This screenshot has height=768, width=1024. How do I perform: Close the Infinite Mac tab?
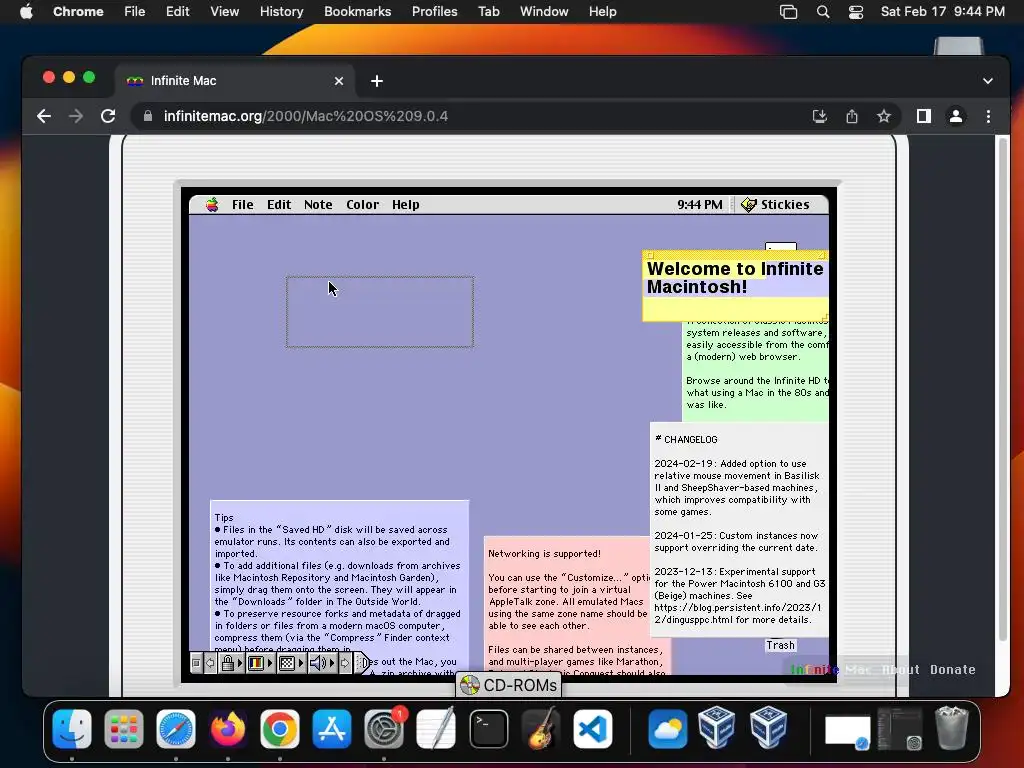pyautogui.click(x=338, y=81)
